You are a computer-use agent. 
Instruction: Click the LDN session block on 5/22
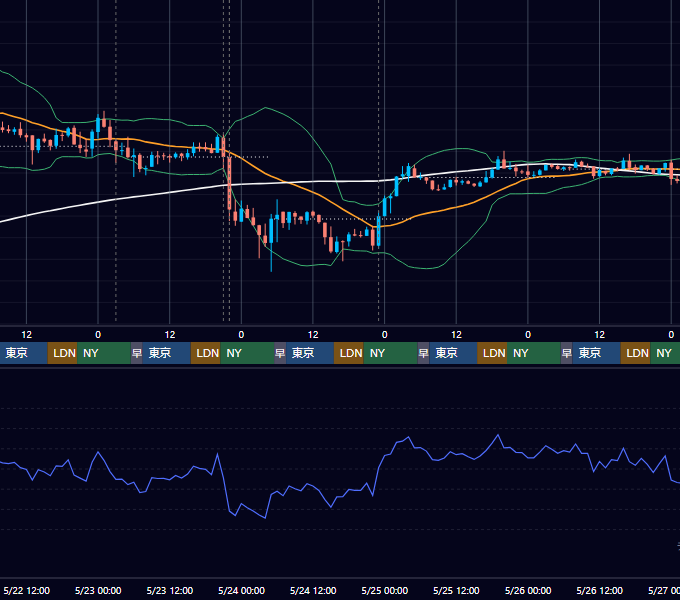coord(62,353)
